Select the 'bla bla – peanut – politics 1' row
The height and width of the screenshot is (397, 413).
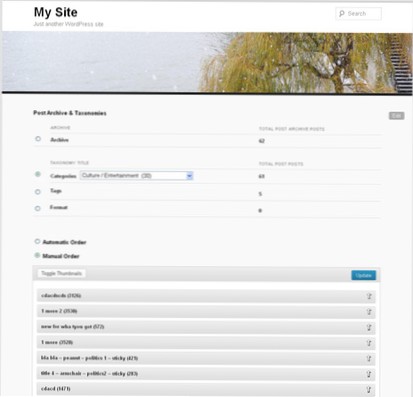click(x=206, y=358)
